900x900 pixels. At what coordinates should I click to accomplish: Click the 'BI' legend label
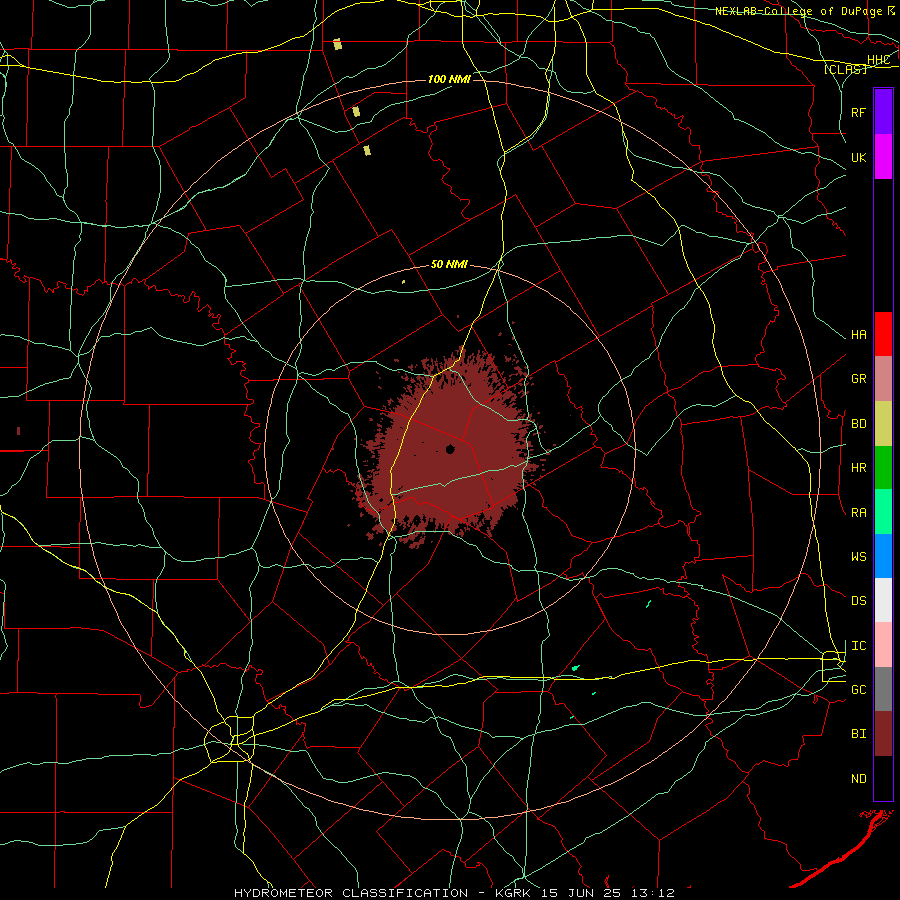tap(859, 734)
